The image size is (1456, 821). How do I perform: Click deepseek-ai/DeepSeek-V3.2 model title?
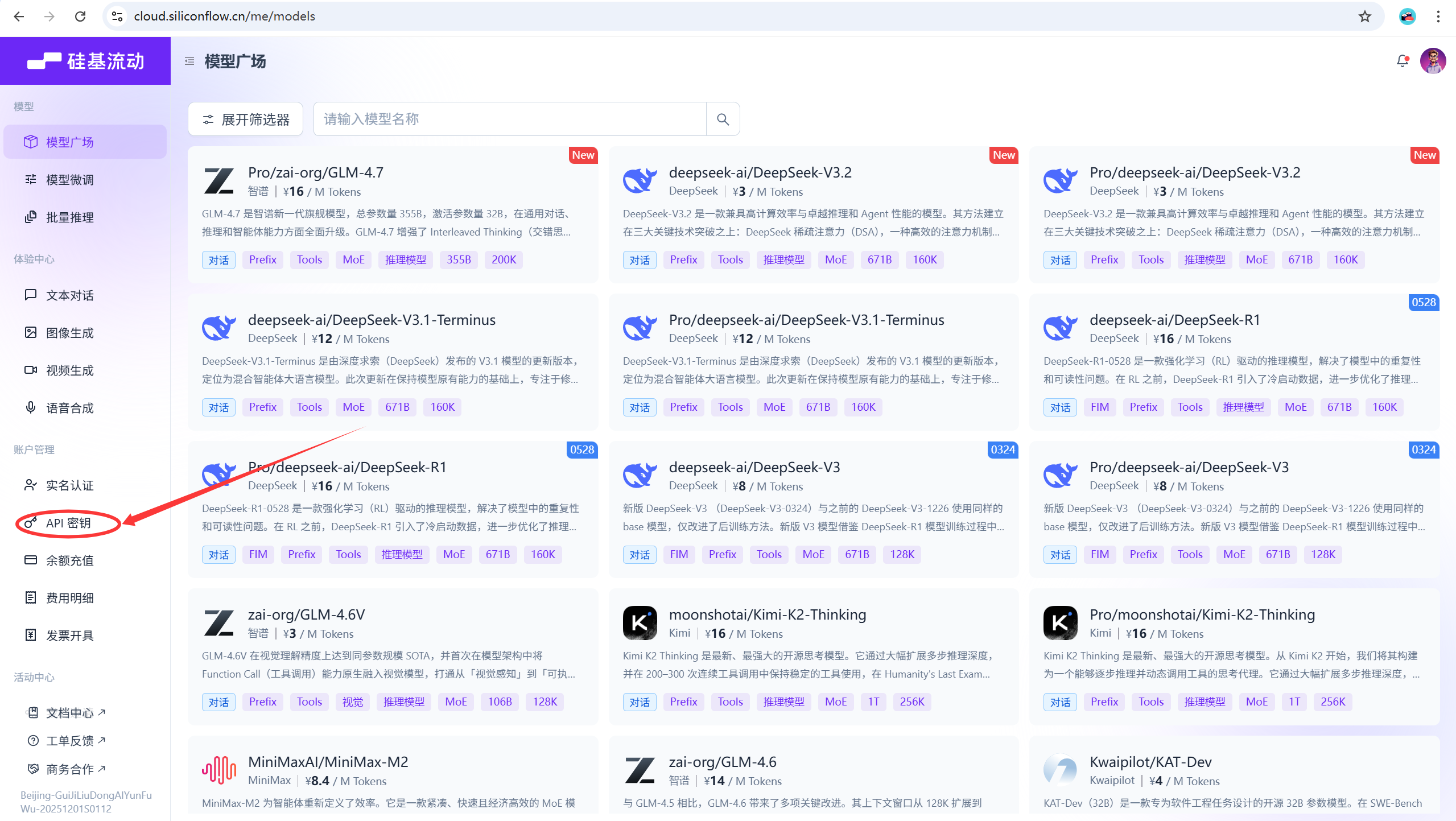tap(760, 172)
